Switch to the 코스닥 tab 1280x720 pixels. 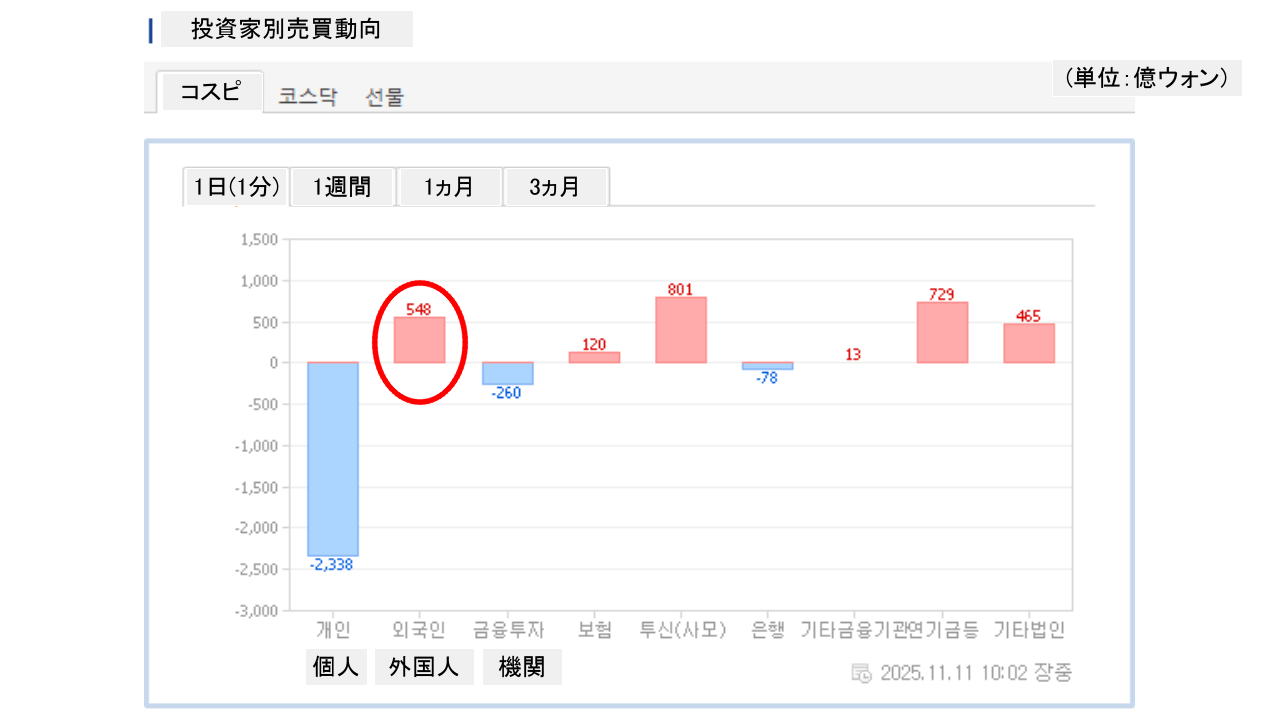tap(307, 97)
